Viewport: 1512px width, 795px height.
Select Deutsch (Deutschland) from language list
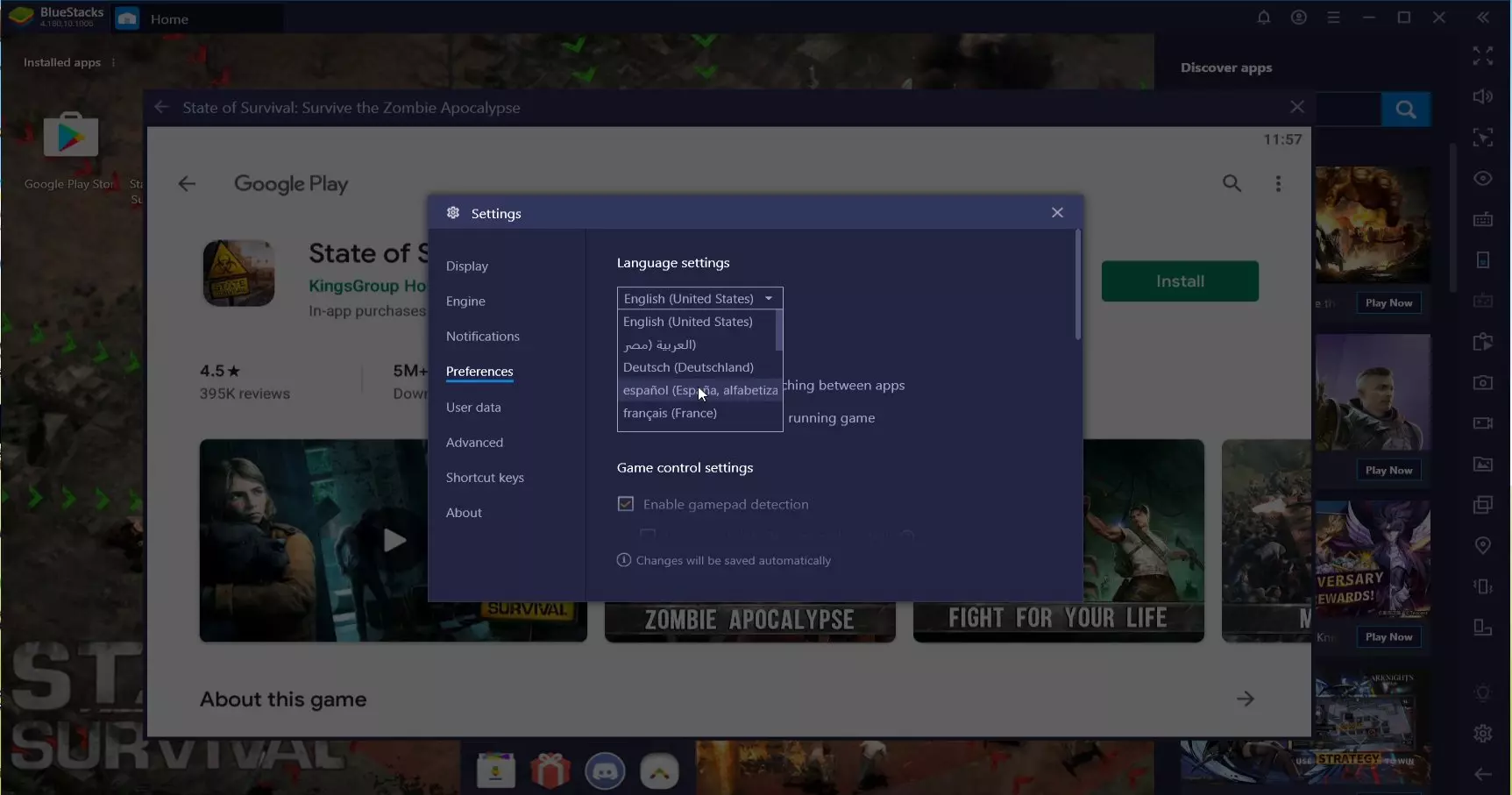point(688,367)
